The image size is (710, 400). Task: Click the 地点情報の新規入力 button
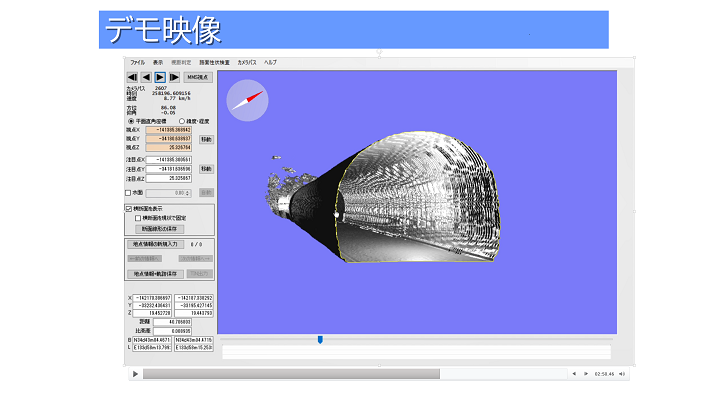pyautogui.click(x=154, y=243)
